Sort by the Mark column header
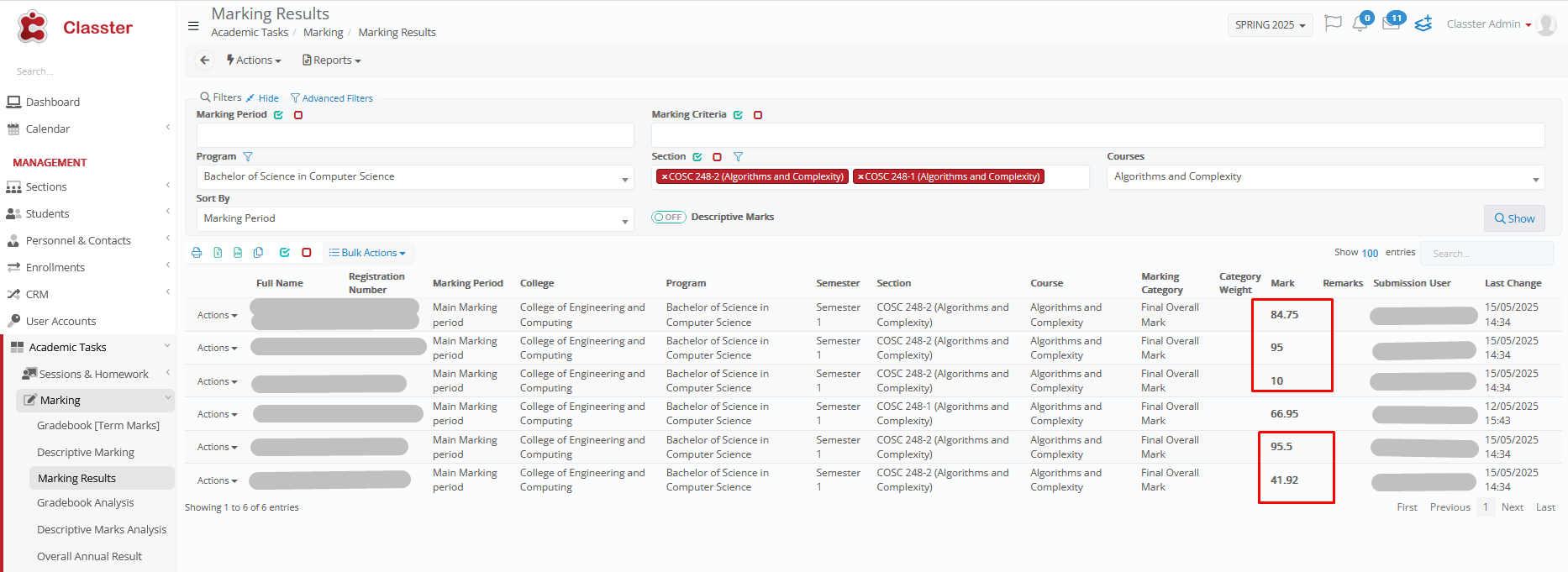Screen dimensions: 1568x572 tap(1282, 284)
